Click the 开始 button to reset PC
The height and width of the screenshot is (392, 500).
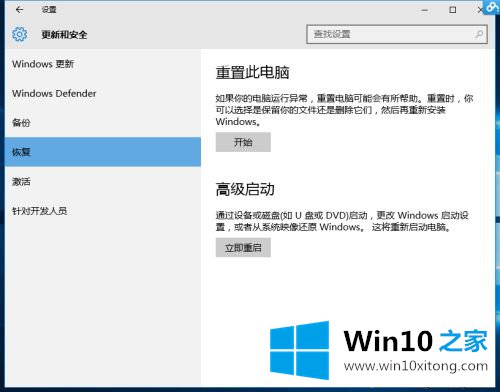click(243, 142)
